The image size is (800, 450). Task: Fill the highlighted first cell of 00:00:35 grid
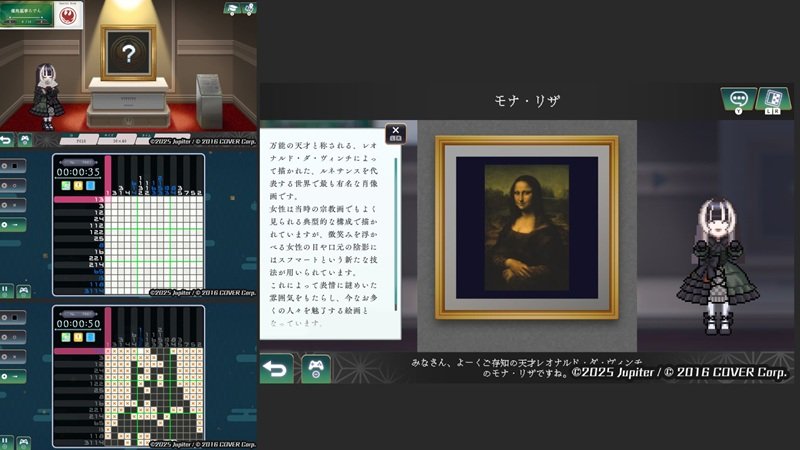tap(108, 199)
